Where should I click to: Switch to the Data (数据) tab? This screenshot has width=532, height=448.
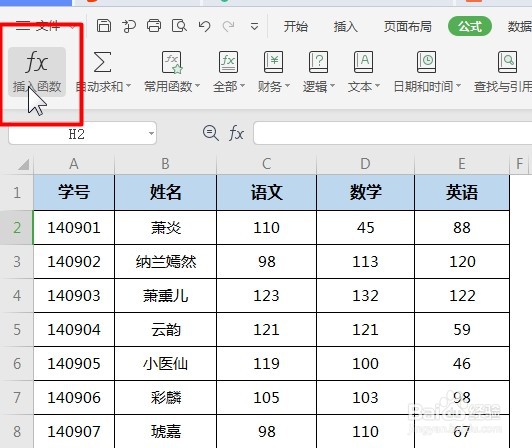click(519, 26)
